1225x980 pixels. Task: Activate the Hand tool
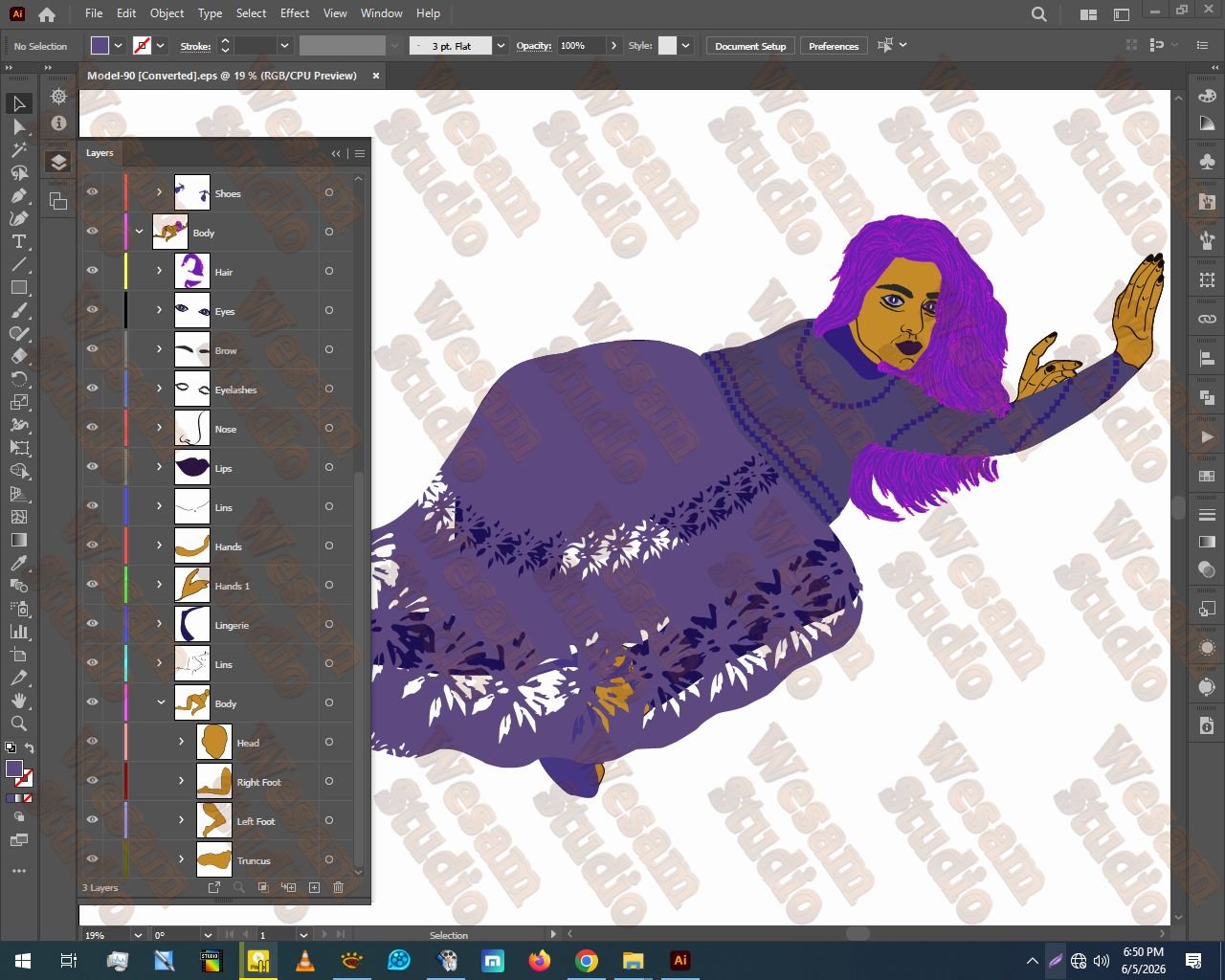point(18,701)
